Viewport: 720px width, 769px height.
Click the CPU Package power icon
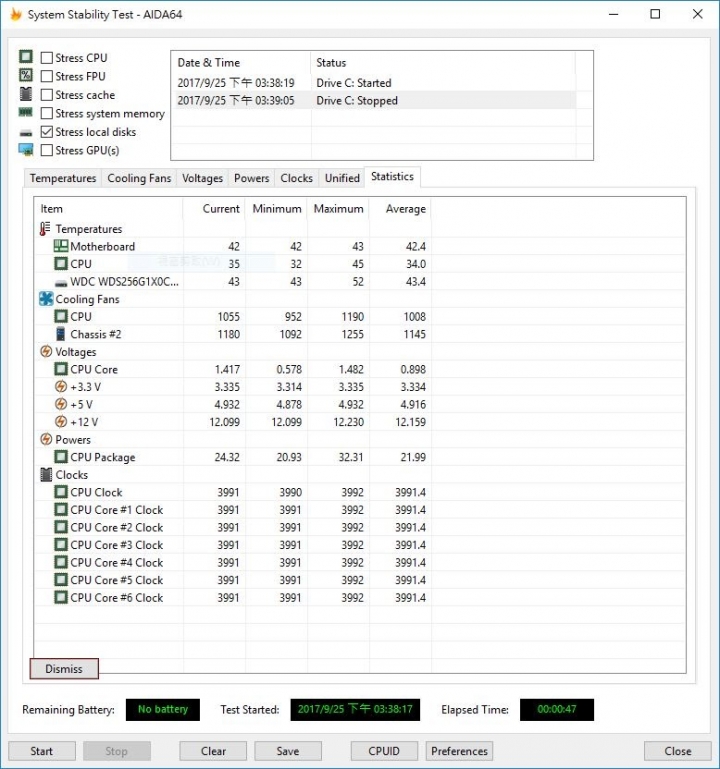click(x=61, y=457)
